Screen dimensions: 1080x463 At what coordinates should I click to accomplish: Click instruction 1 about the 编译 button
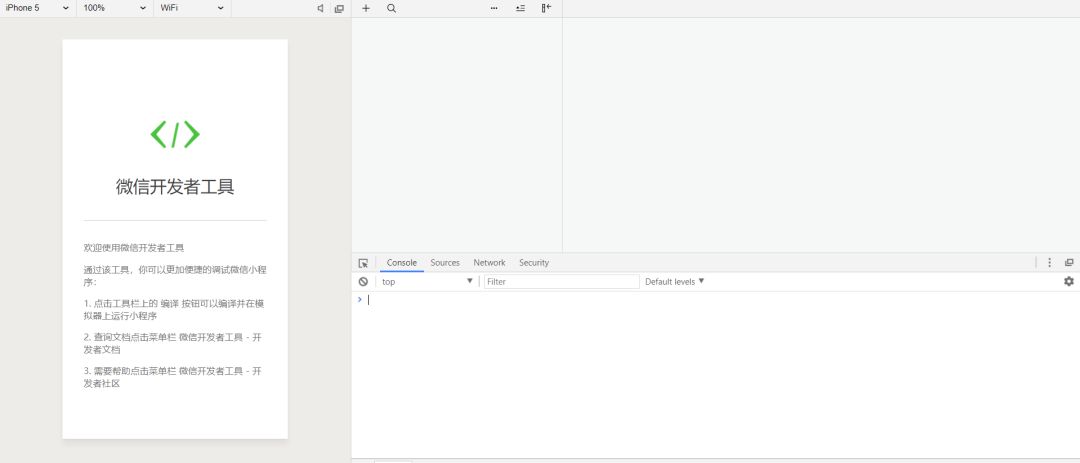(x=175, y=310)
